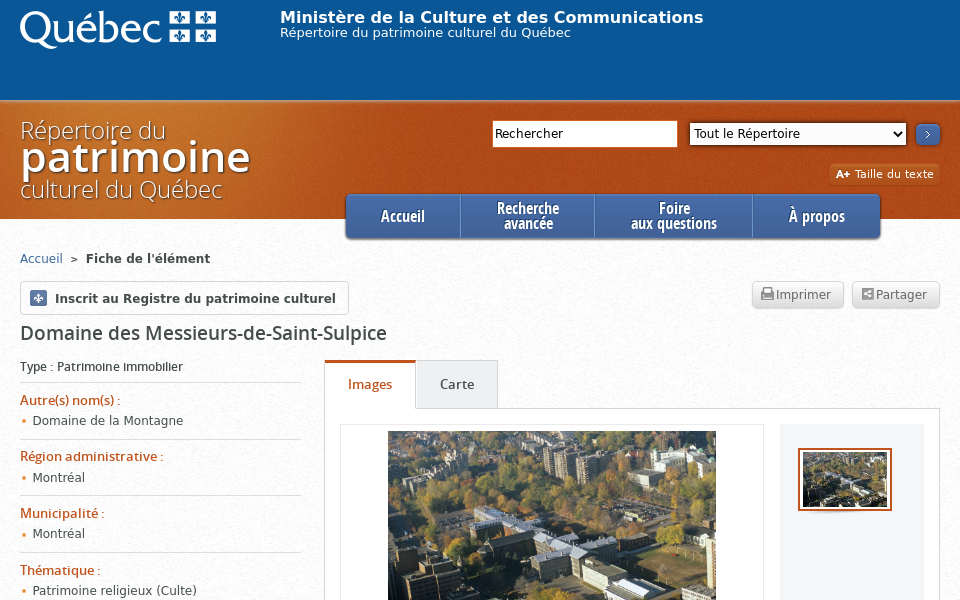Click the Accueil breadcrumb link
Screen dimensions: 960x600
[x=41, y=258]
